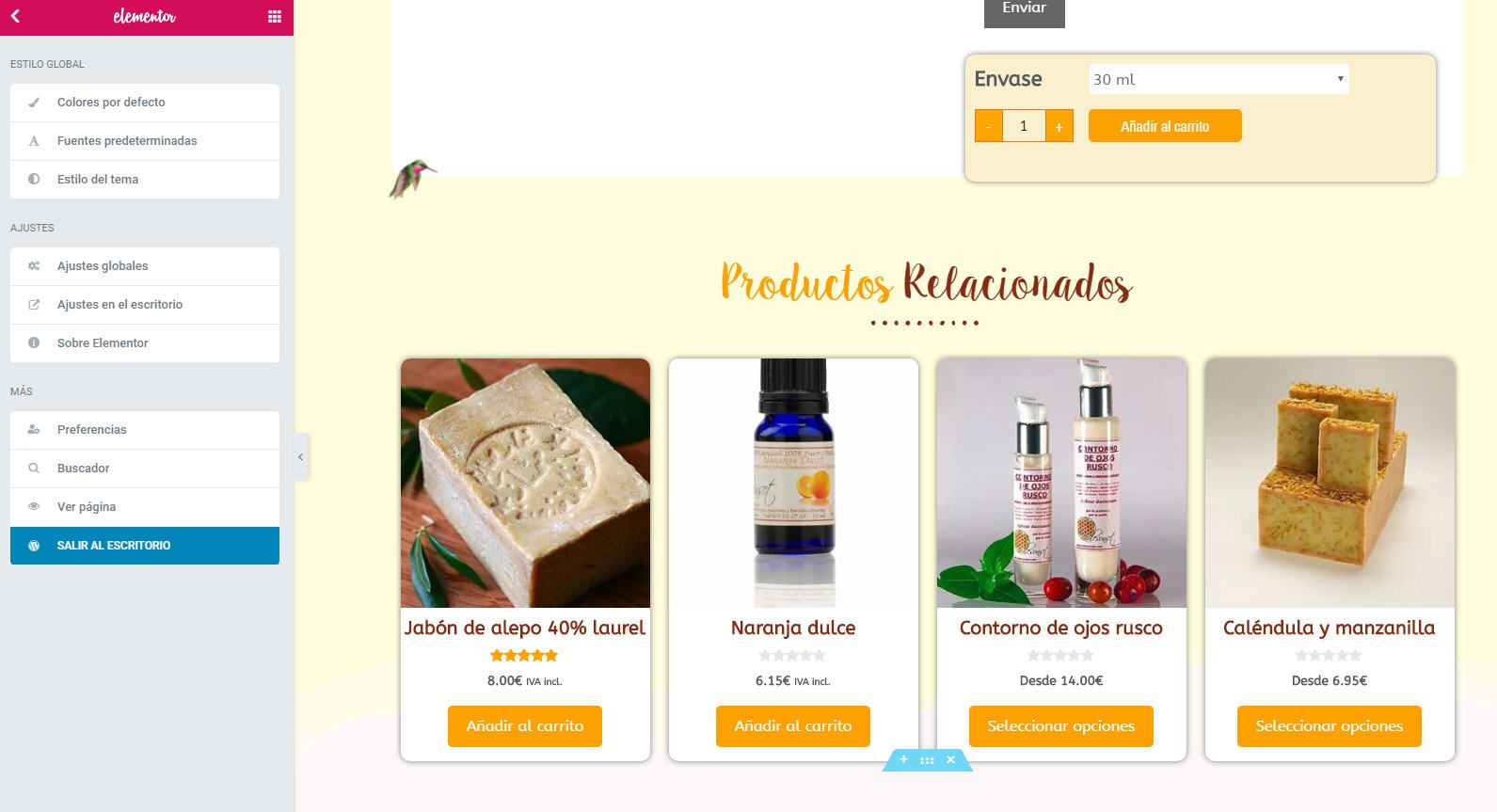Click the orange Añadir al carrito button beside the quantity
The height and width of the screenshot is (812, 1497).
click(1165, 126)
